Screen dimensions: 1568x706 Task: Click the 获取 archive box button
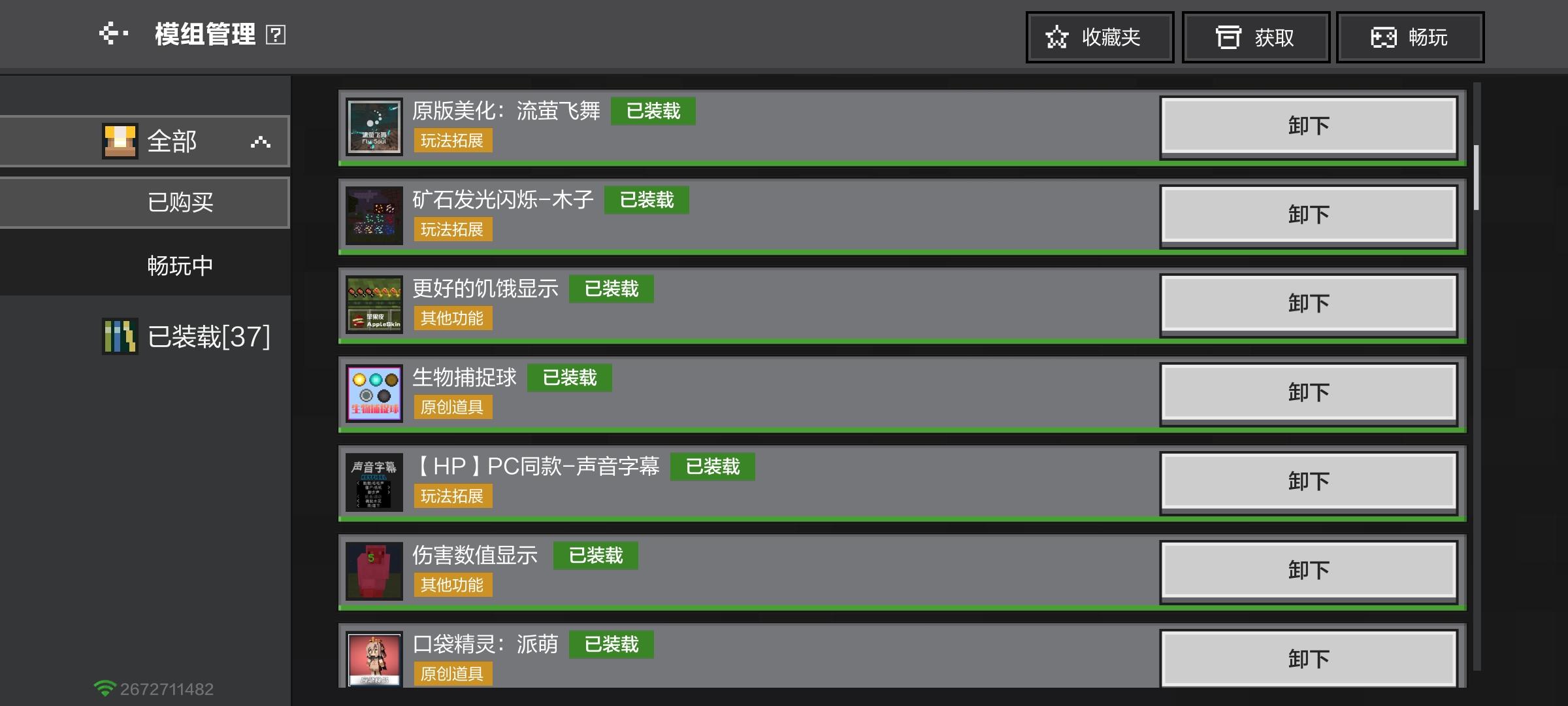tap(1256, 37)
